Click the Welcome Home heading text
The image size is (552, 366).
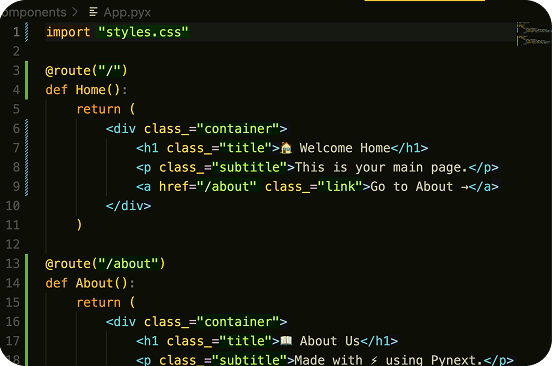tap(345, 148)
